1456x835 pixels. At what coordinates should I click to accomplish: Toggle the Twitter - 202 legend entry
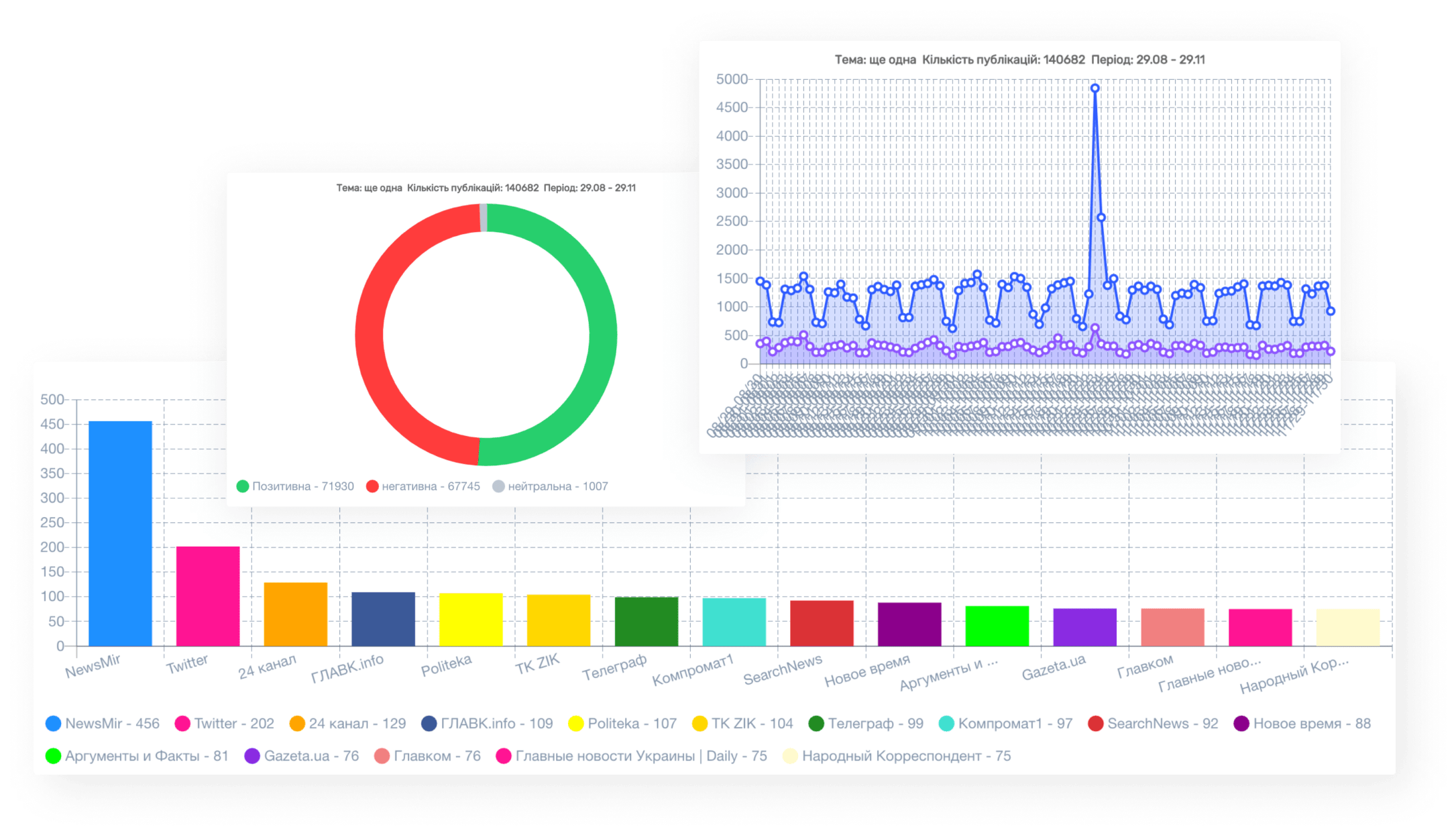click(224, 724)
